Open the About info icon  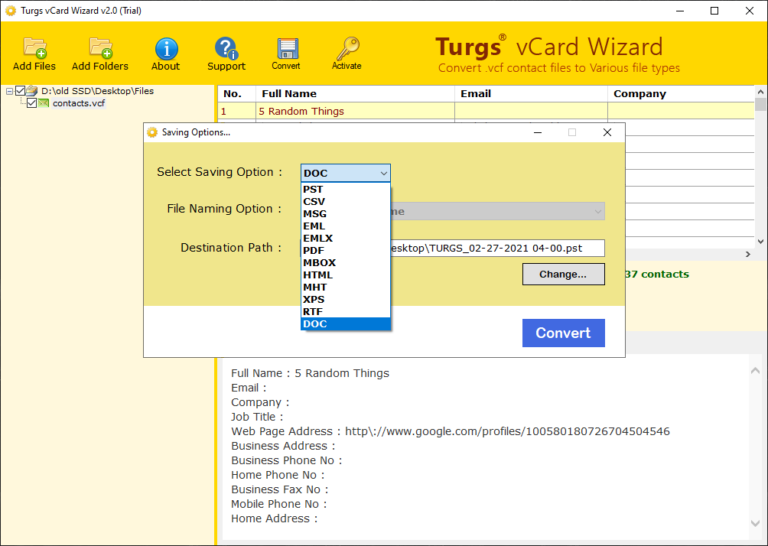(166, 48)
